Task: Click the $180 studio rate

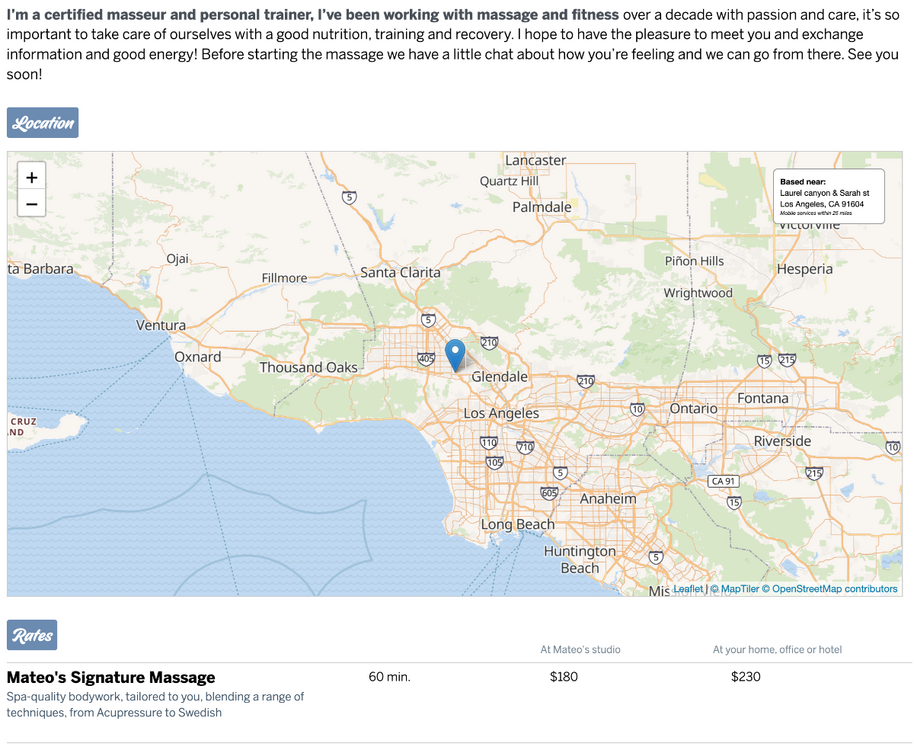Action: tap(564, 677)
